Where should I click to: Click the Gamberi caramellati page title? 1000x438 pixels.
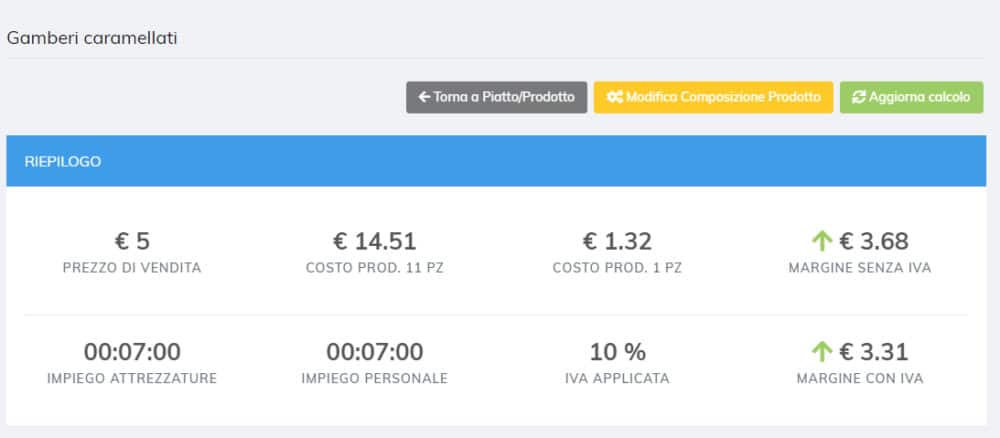click(x=92, y=38)
